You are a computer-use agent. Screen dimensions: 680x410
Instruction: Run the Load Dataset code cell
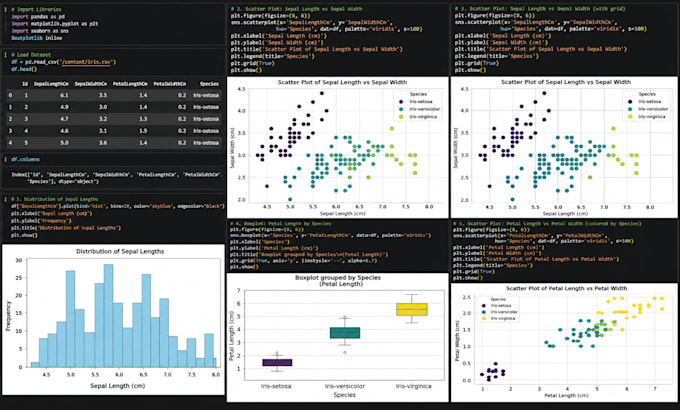(5, 55)
